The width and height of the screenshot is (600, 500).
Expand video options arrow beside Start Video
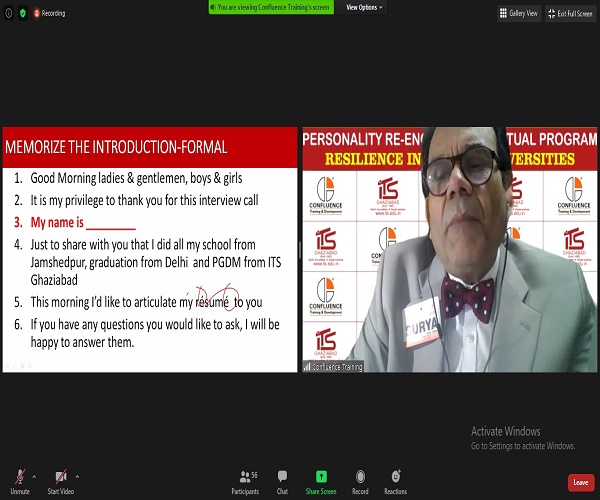coord(77,477)
